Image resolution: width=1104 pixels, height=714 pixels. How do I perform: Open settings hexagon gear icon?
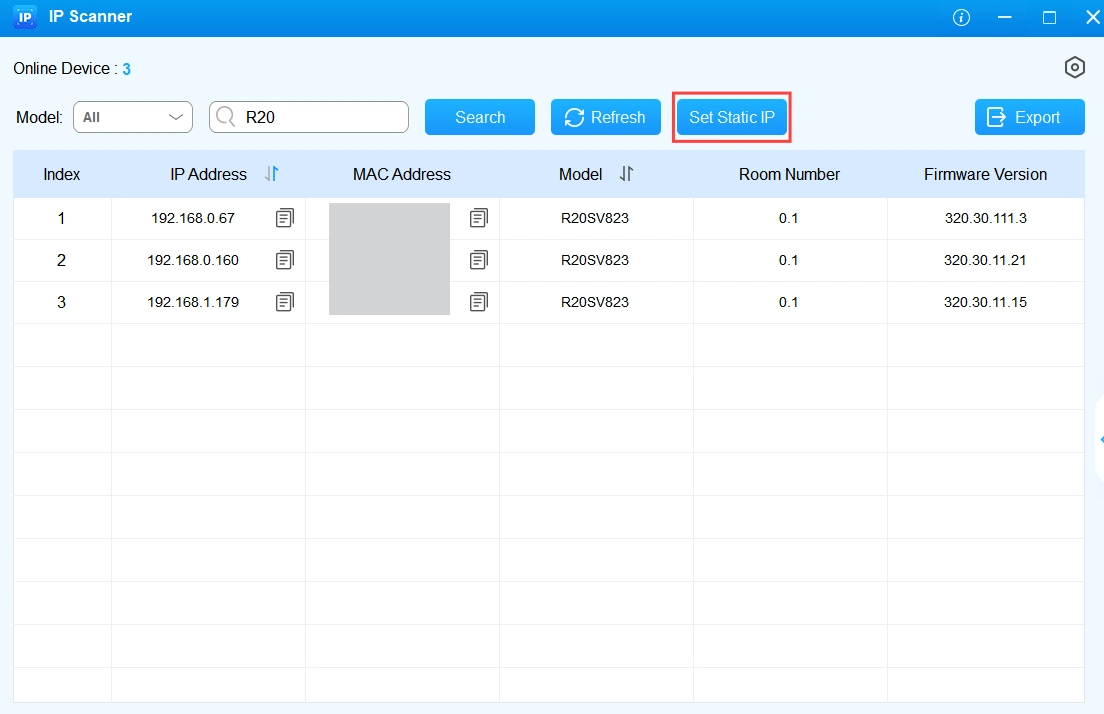(1075, 68)
